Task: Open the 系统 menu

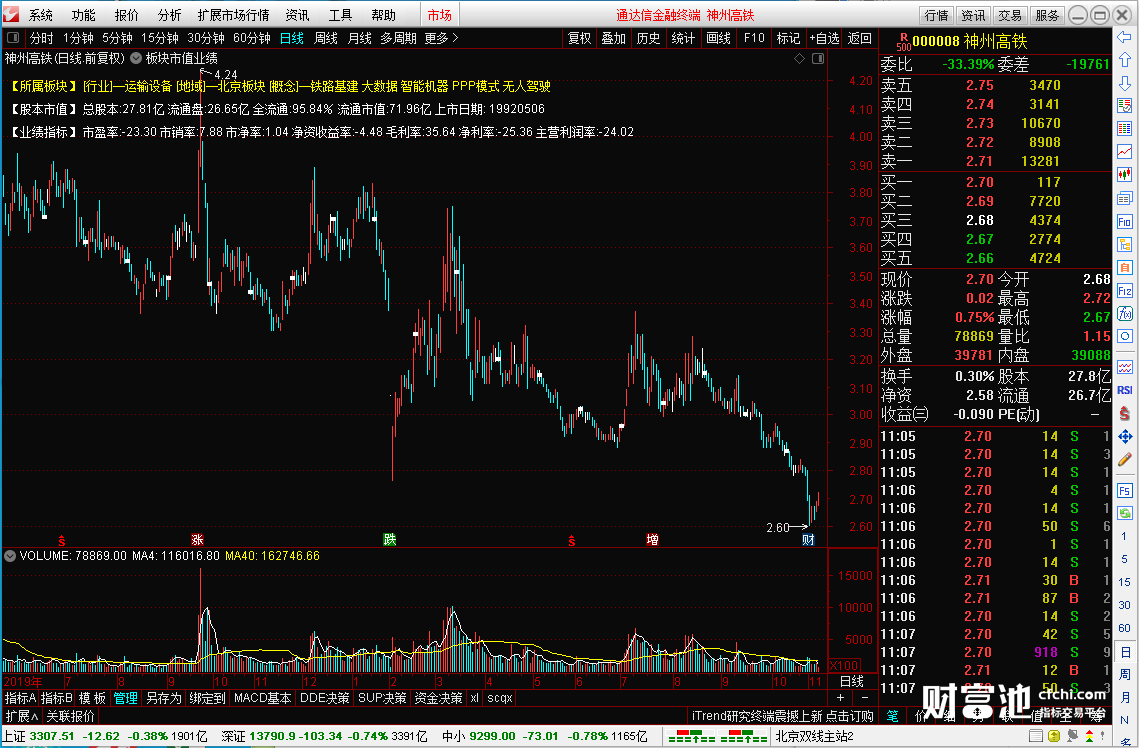Action: click(x=41, y=15)
